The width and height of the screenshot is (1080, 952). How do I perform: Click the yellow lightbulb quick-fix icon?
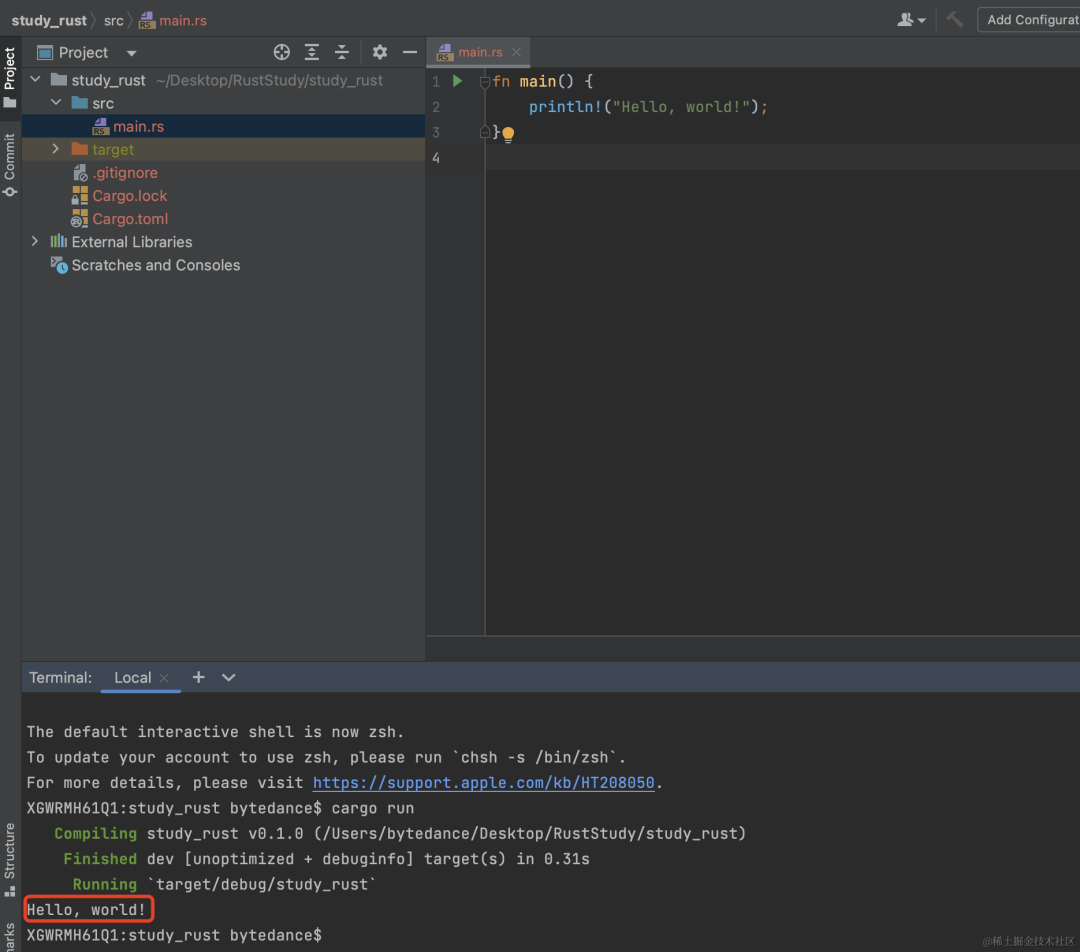[508, 134]
